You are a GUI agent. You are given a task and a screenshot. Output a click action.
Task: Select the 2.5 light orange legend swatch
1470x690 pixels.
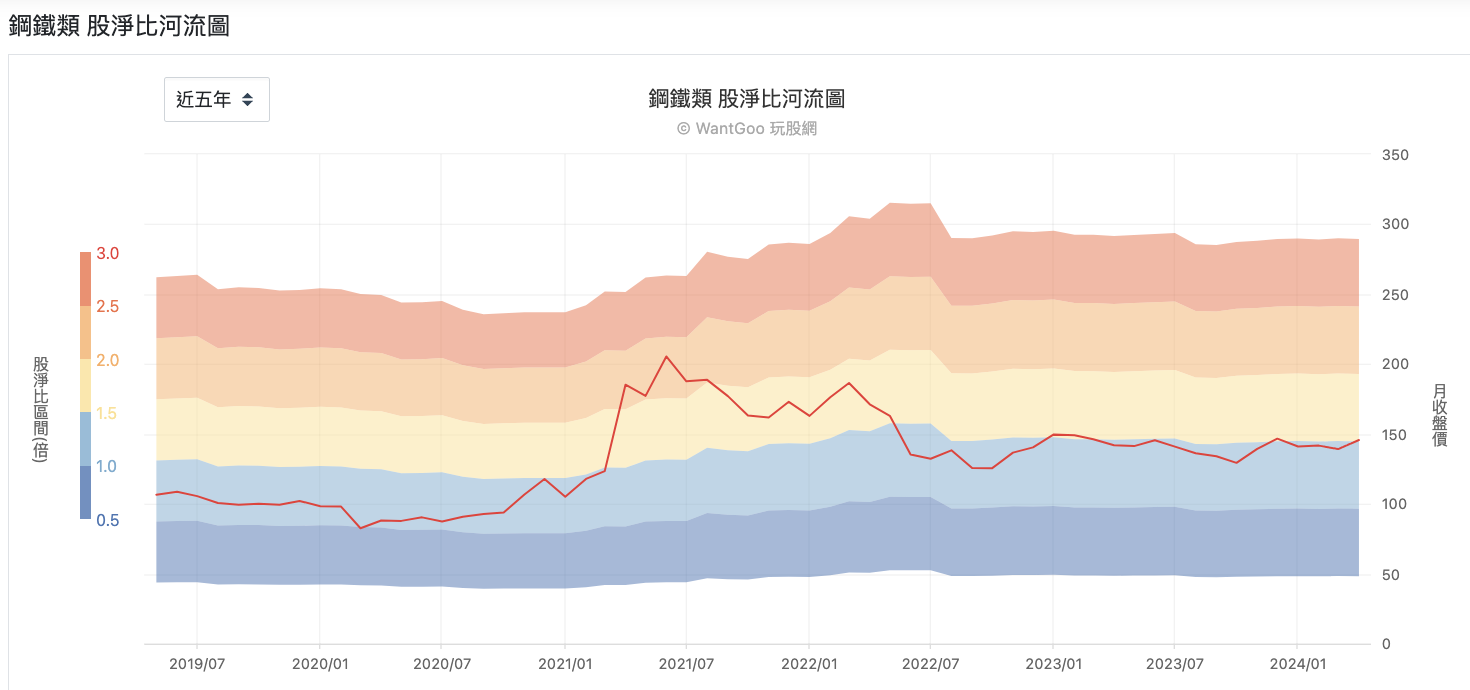click(x=86, y=332)
